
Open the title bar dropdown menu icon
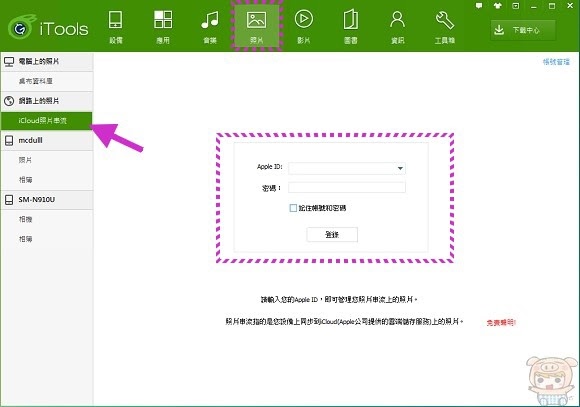[x=516, y=6]
